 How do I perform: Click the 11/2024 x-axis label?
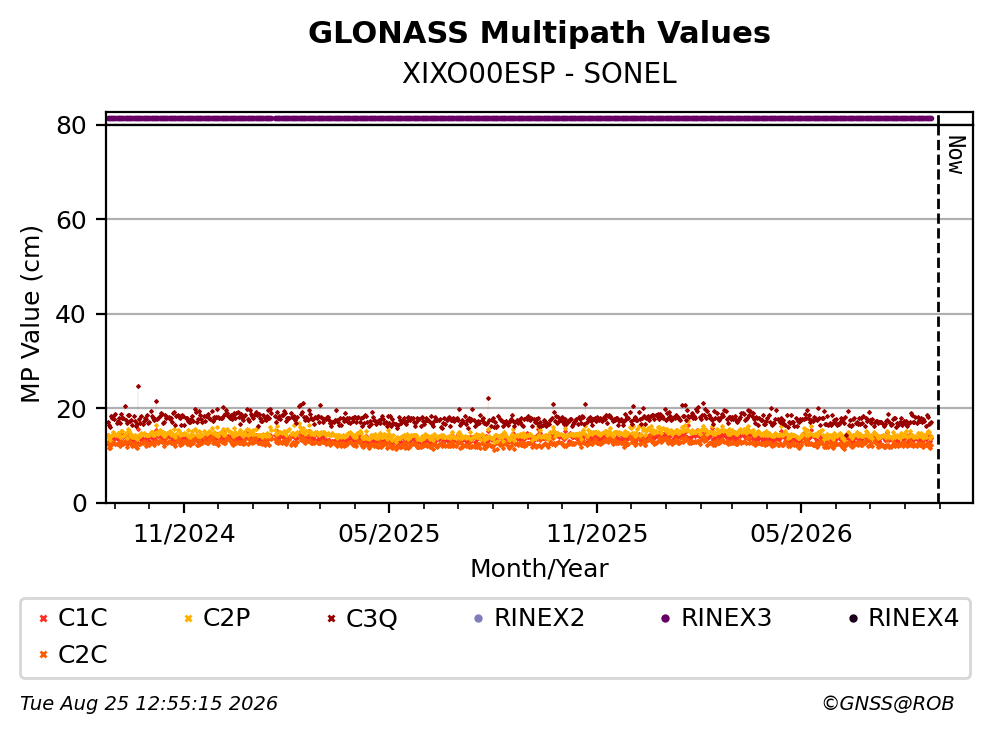pos(184,534)
